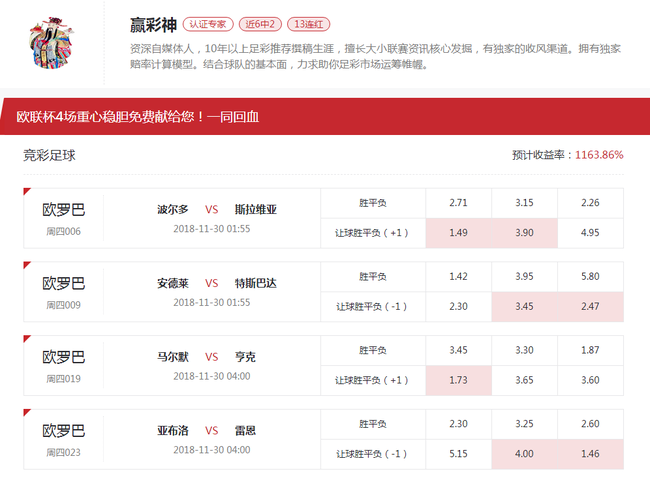Click team name 马尔默
The width and height of the screenshot is (650, 480).
(x=173, y=357)
